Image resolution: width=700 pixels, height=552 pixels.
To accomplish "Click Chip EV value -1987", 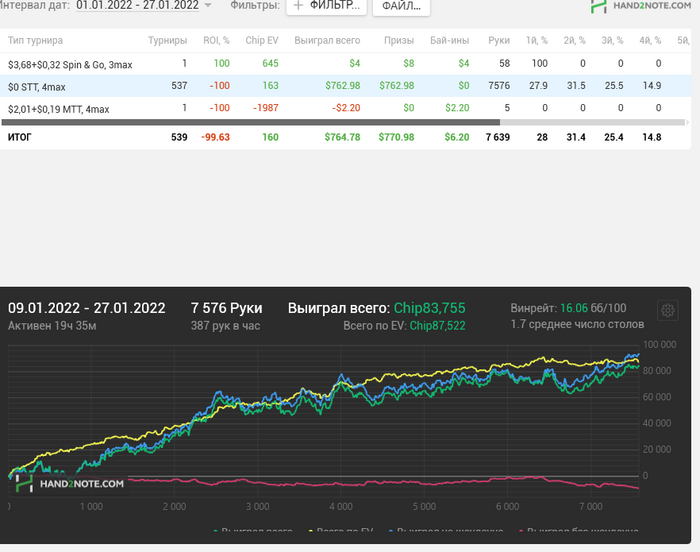I will coord(265,108).
